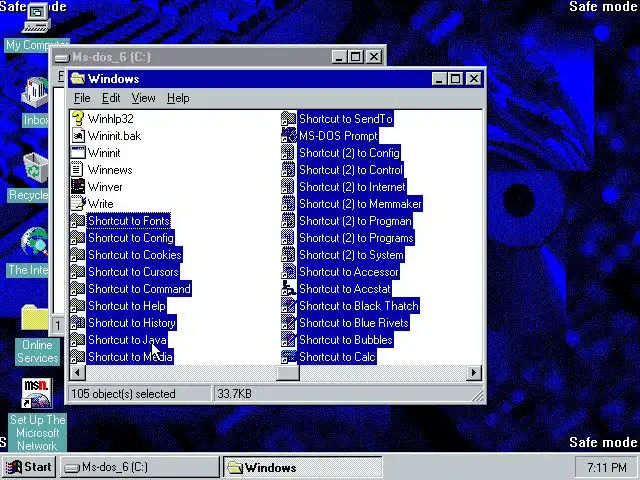Screen dimensions: 640x480
Task: Click the Shortcut to Accessor icon
Action: [x=289, y=272]
